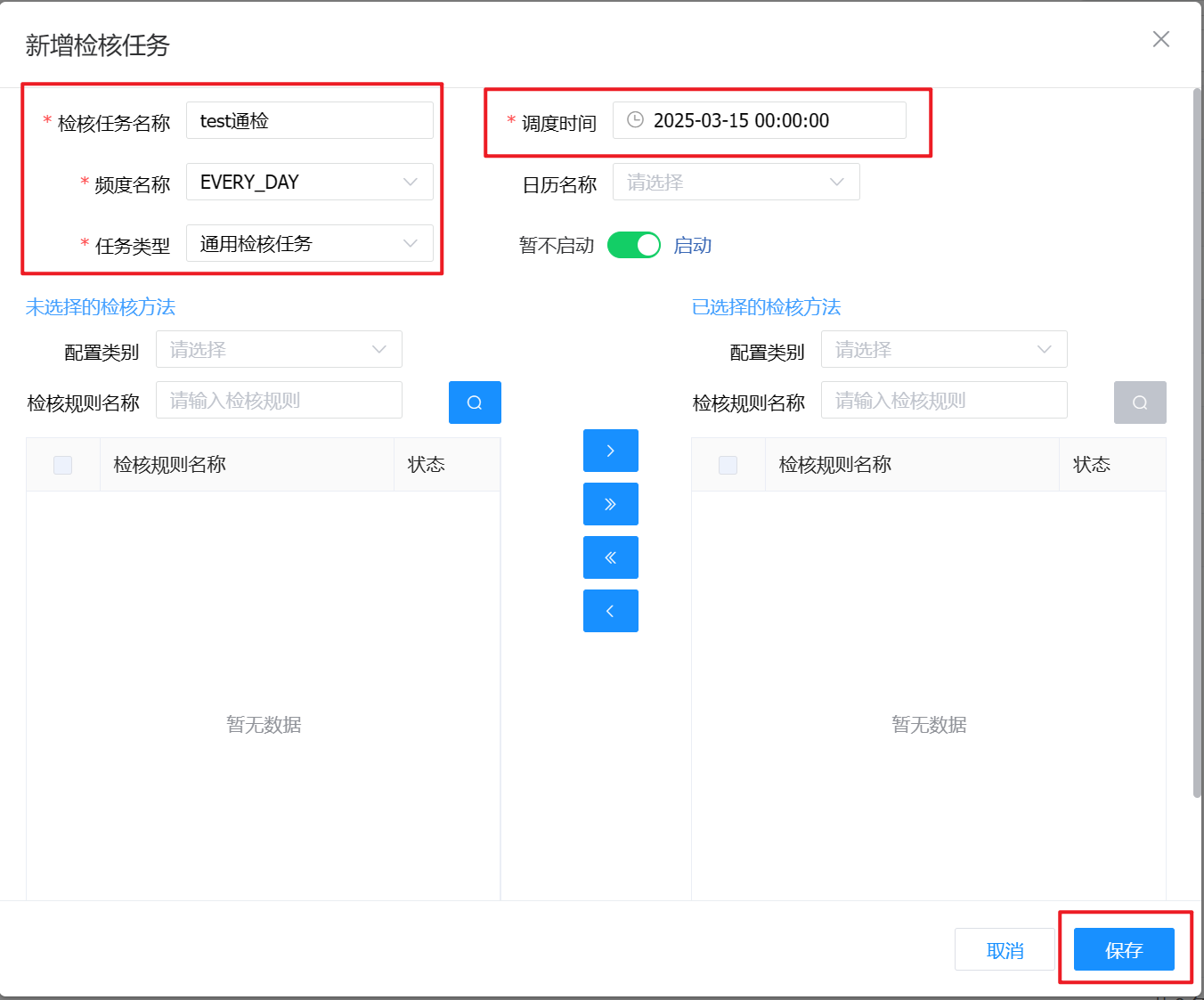Click the blue search icon for unselected rules
1204x1000 pixels.
coord(475,402)
